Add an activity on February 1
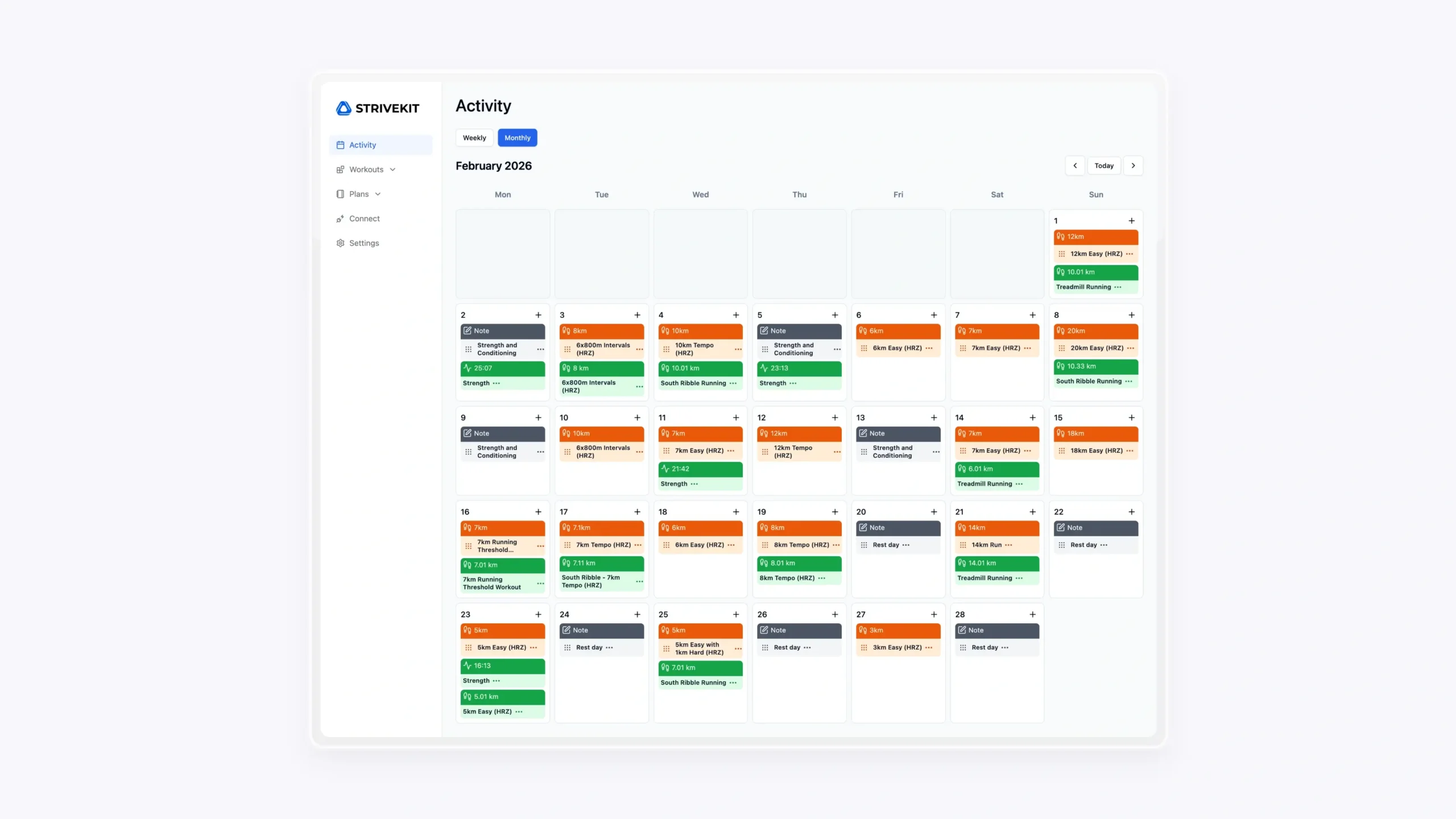This screenshot has width=1456, height=819. (1131, 221)
